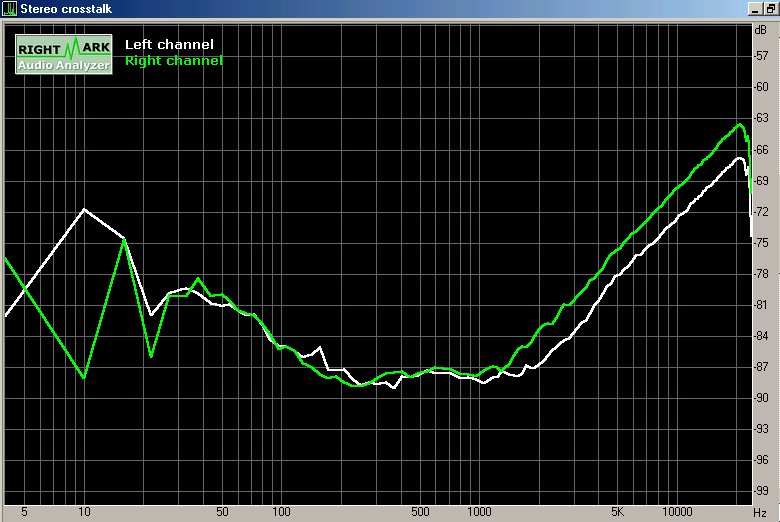The image size is (780, 522).
Task: Restore the Stereo crosstalk window size
Action: coord(771,9)
